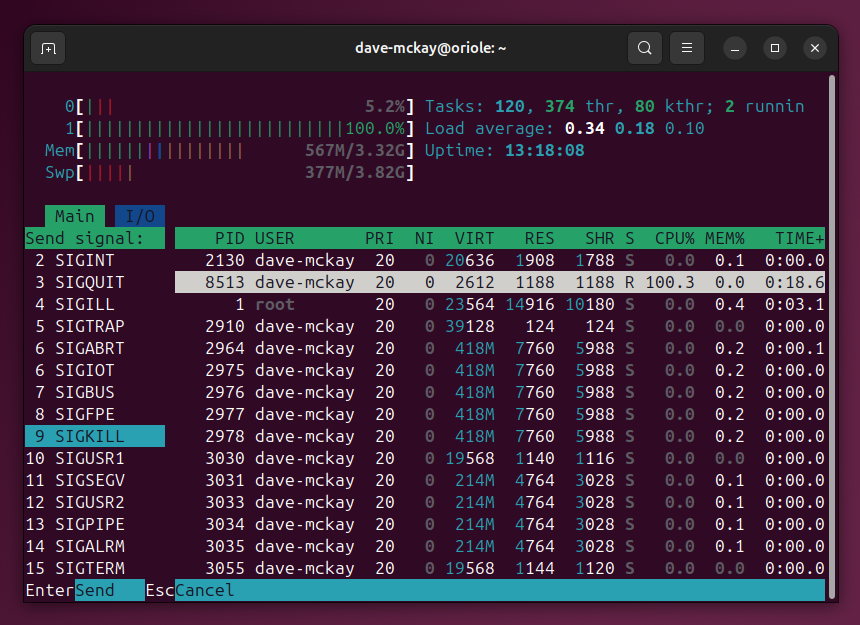The image size is (860, 625).
Task: Select process row with PID 2130
Action: [500, 260]
